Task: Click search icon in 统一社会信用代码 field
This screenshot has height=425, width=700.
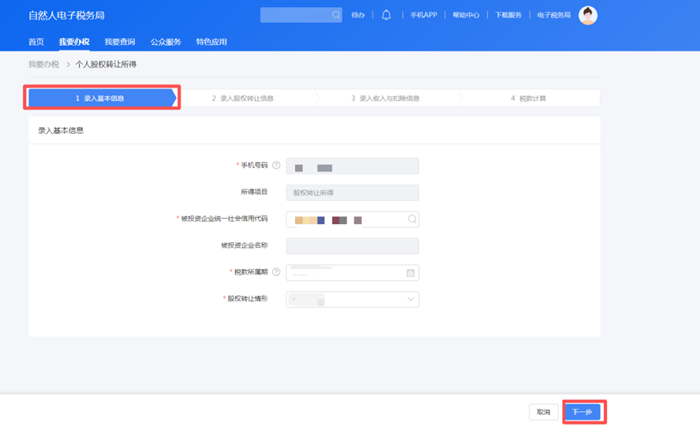Action: [x=410, y=219]
